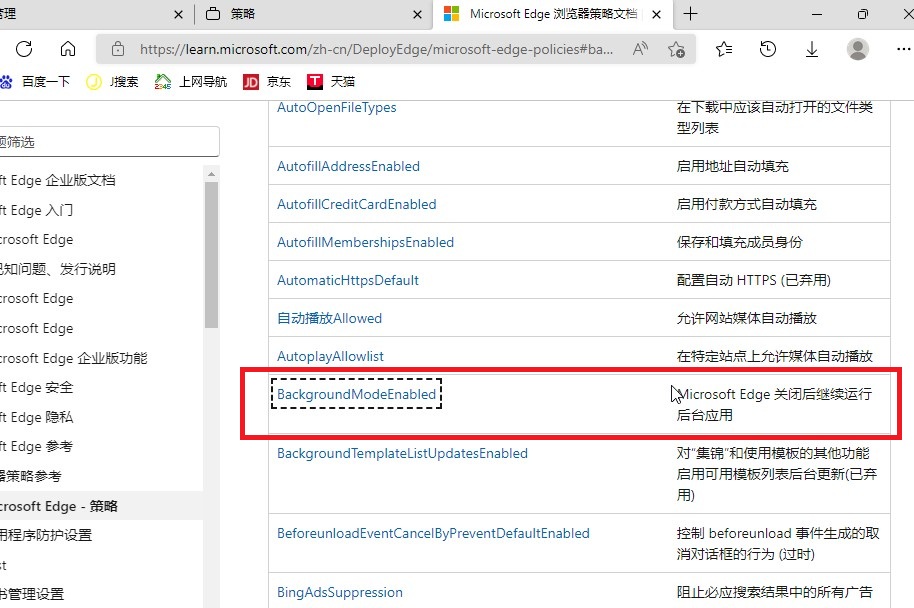Open the browser profile avatar
The height and width of the screenshot is (608, 914).
[x=859, y=48]
